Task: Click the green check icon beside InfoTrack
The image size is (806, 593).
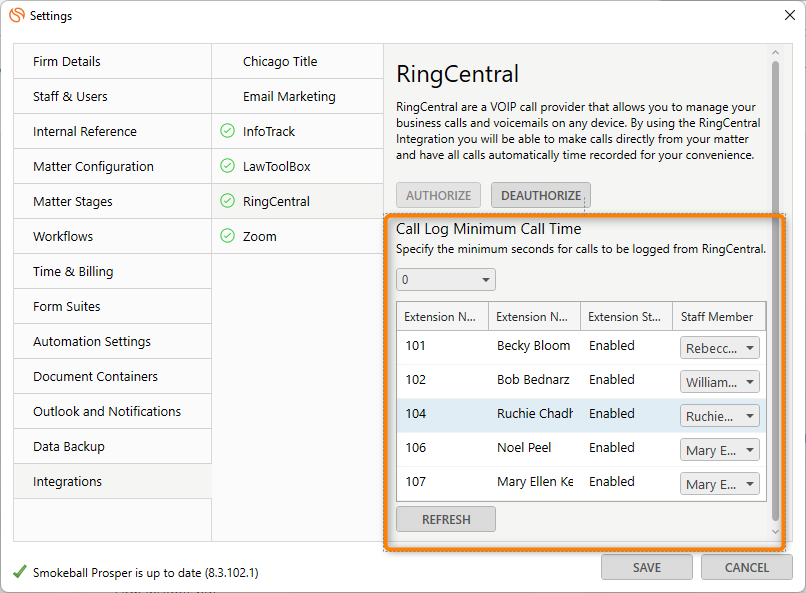Action: pos(227,131)
